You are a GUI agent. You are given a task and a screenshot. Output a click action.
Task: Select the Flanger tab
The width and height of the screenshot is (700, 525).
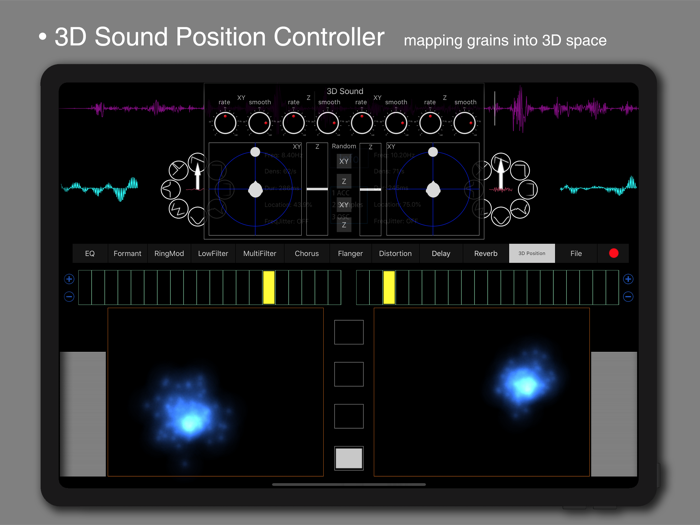click(350, 253)
